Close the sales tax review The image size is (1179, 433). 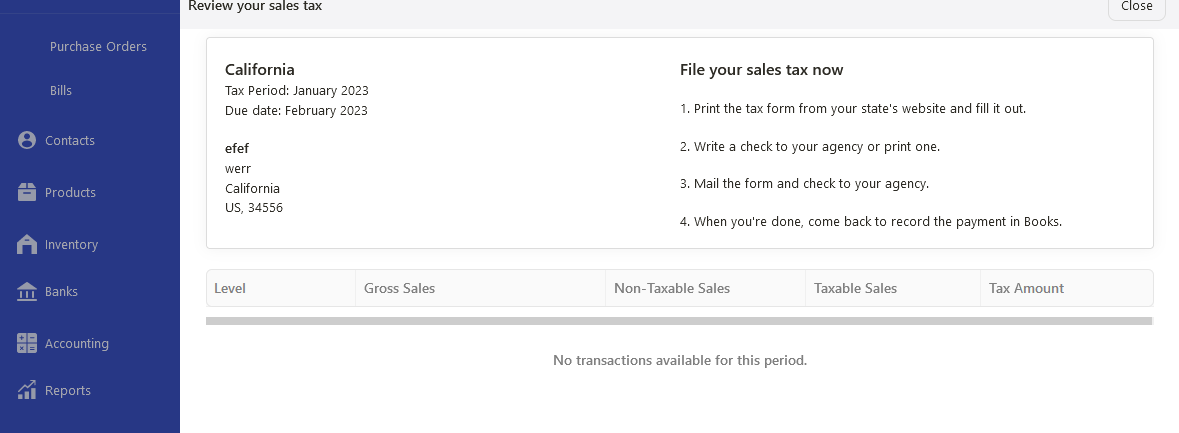[1136, 7]
